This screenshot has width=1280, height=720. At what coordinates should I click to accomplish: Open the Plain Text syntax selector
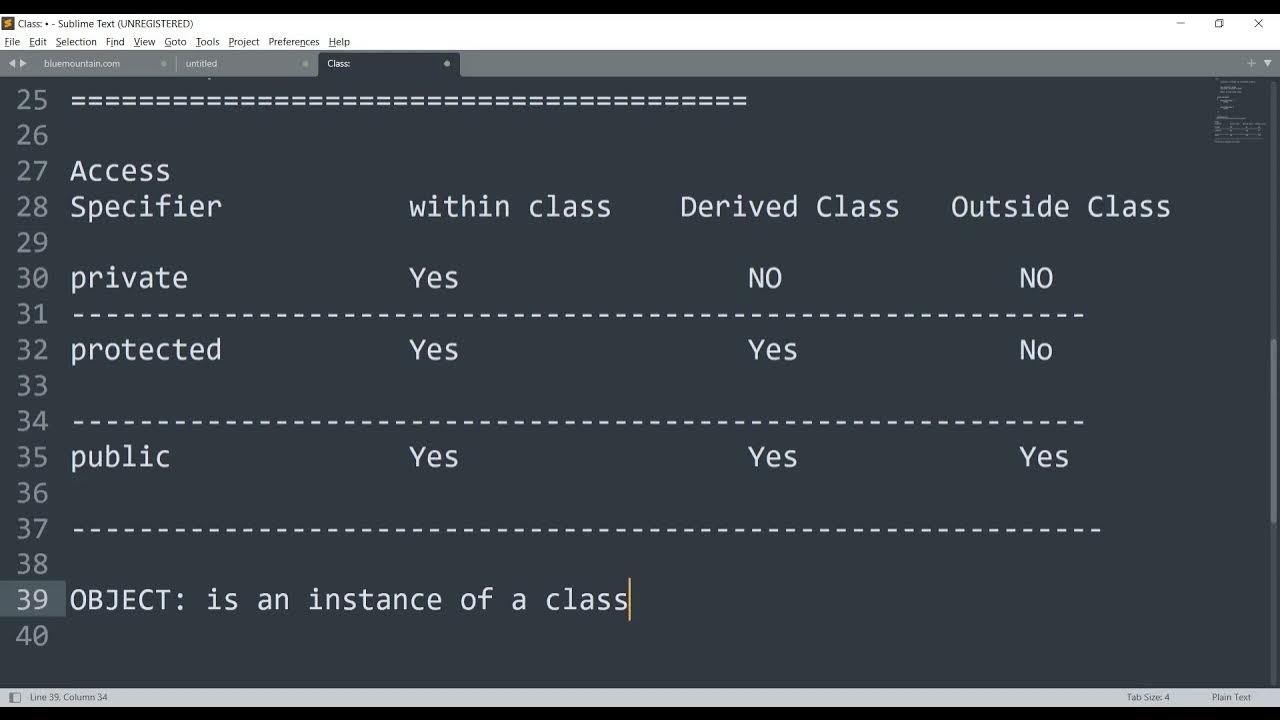pos(1231,697)
